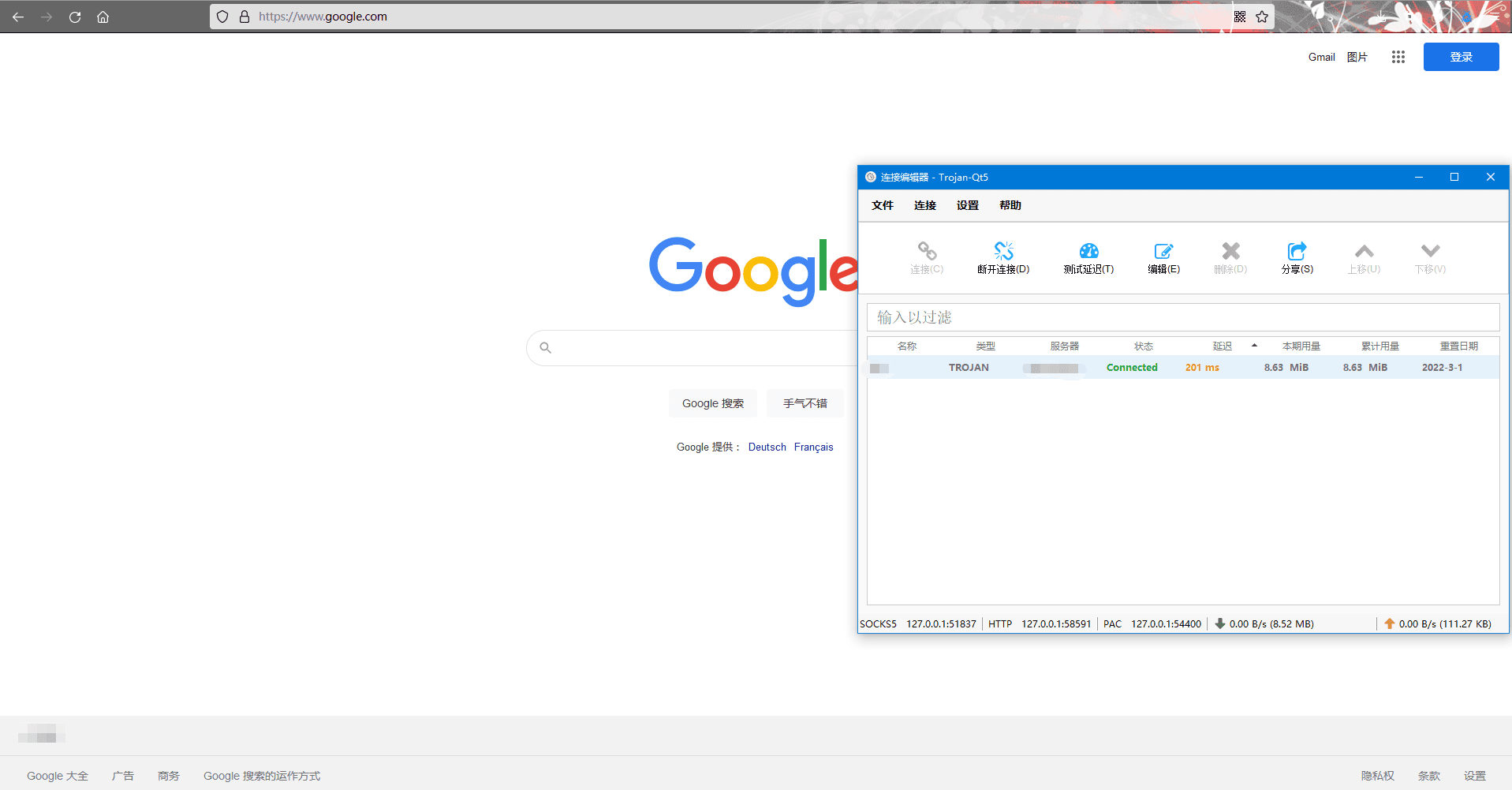Open the 商务 footer link

[169, 776]
